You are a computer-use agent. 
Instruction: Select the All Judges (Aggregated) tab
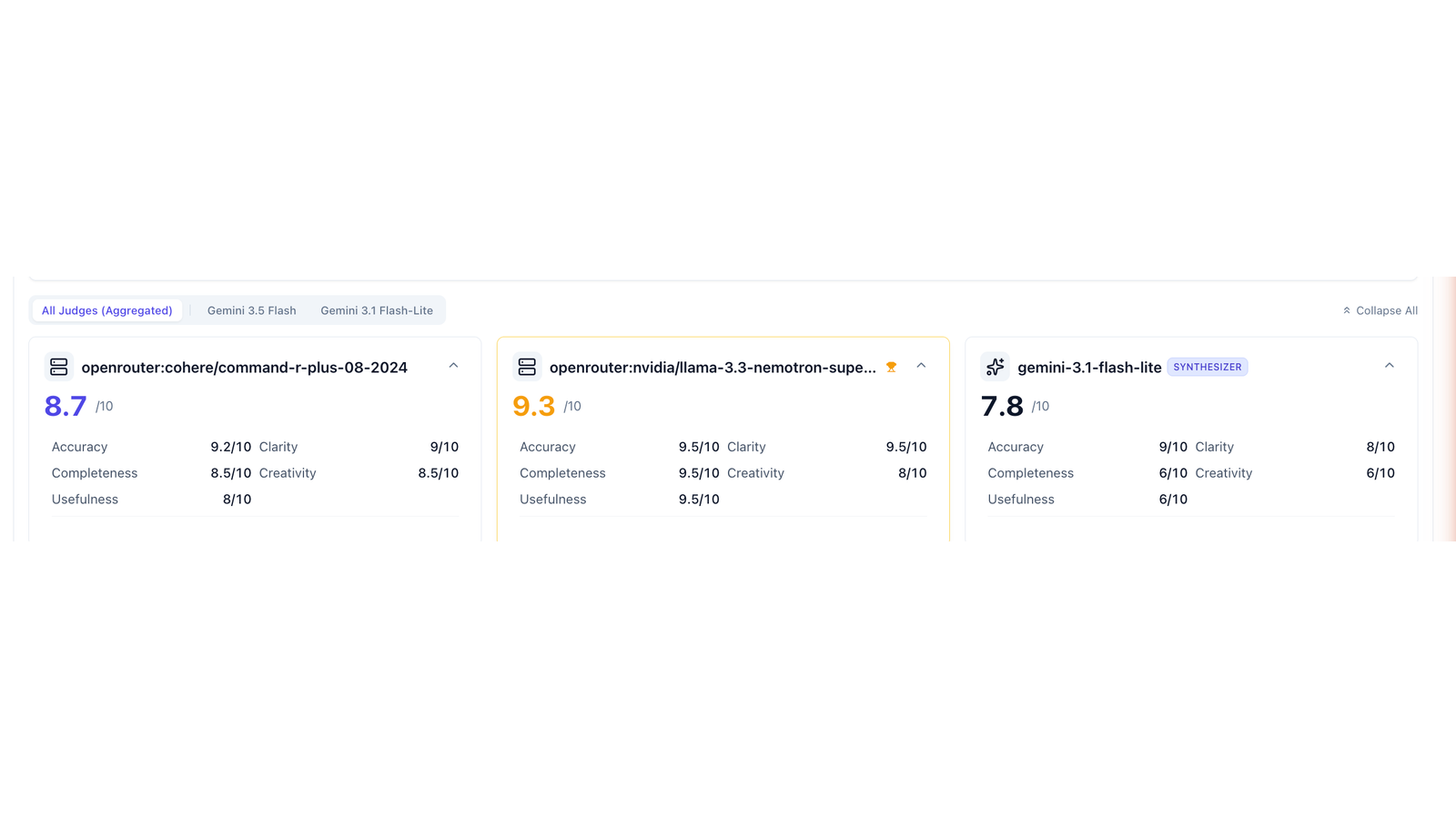pyautogui.click(x=106, y=310)
